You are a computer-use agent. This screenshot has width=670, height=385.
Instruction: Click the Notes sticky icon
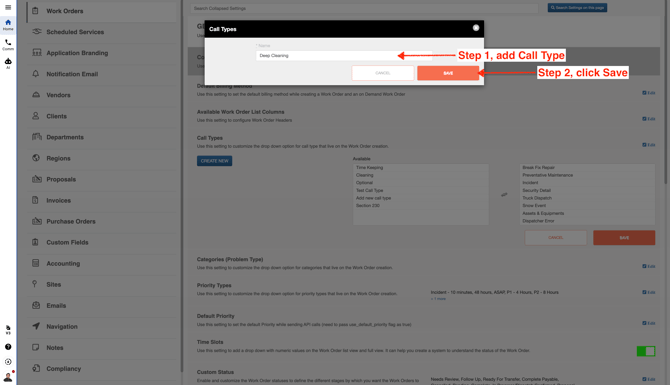coord(35,347)
